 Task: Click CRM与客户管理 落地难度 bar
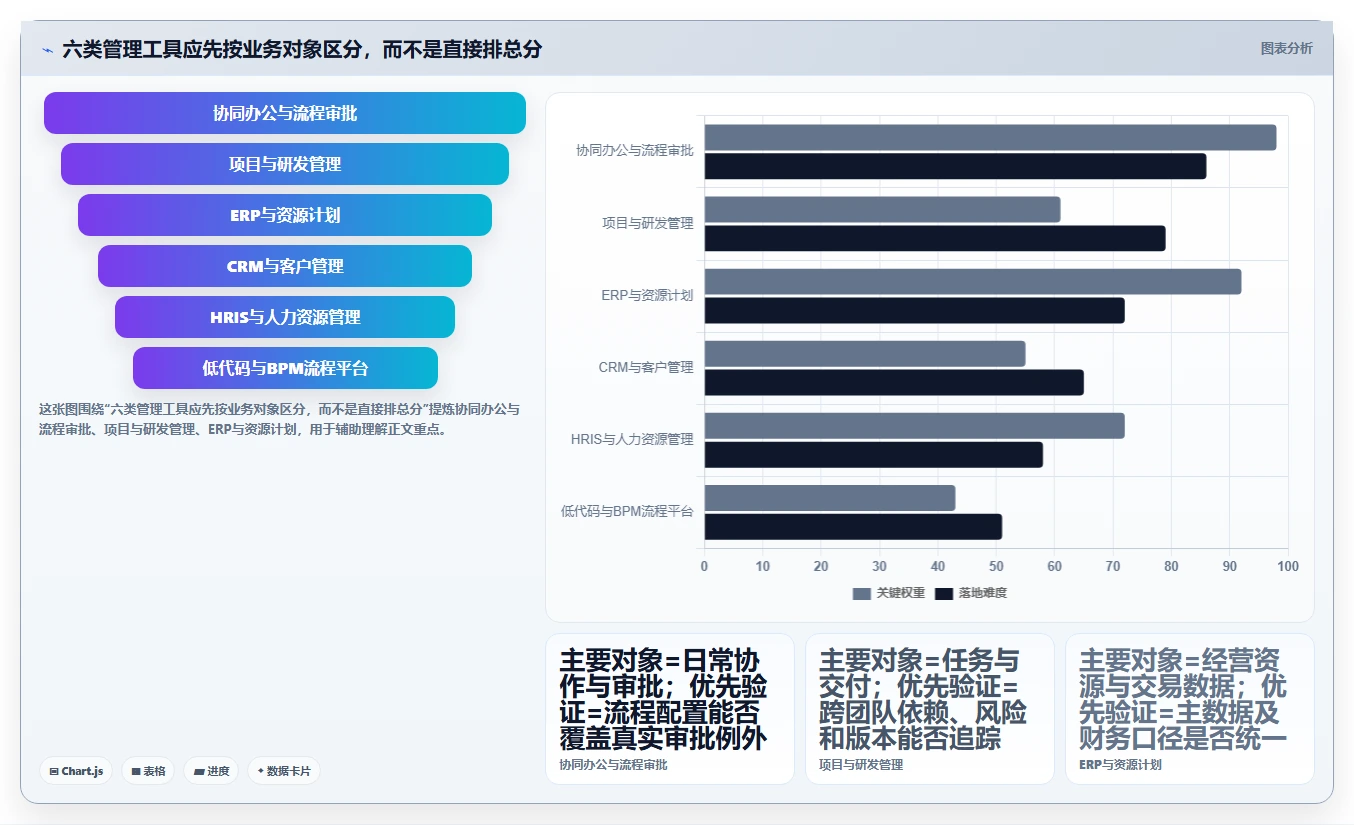click(x=894, y=382)
